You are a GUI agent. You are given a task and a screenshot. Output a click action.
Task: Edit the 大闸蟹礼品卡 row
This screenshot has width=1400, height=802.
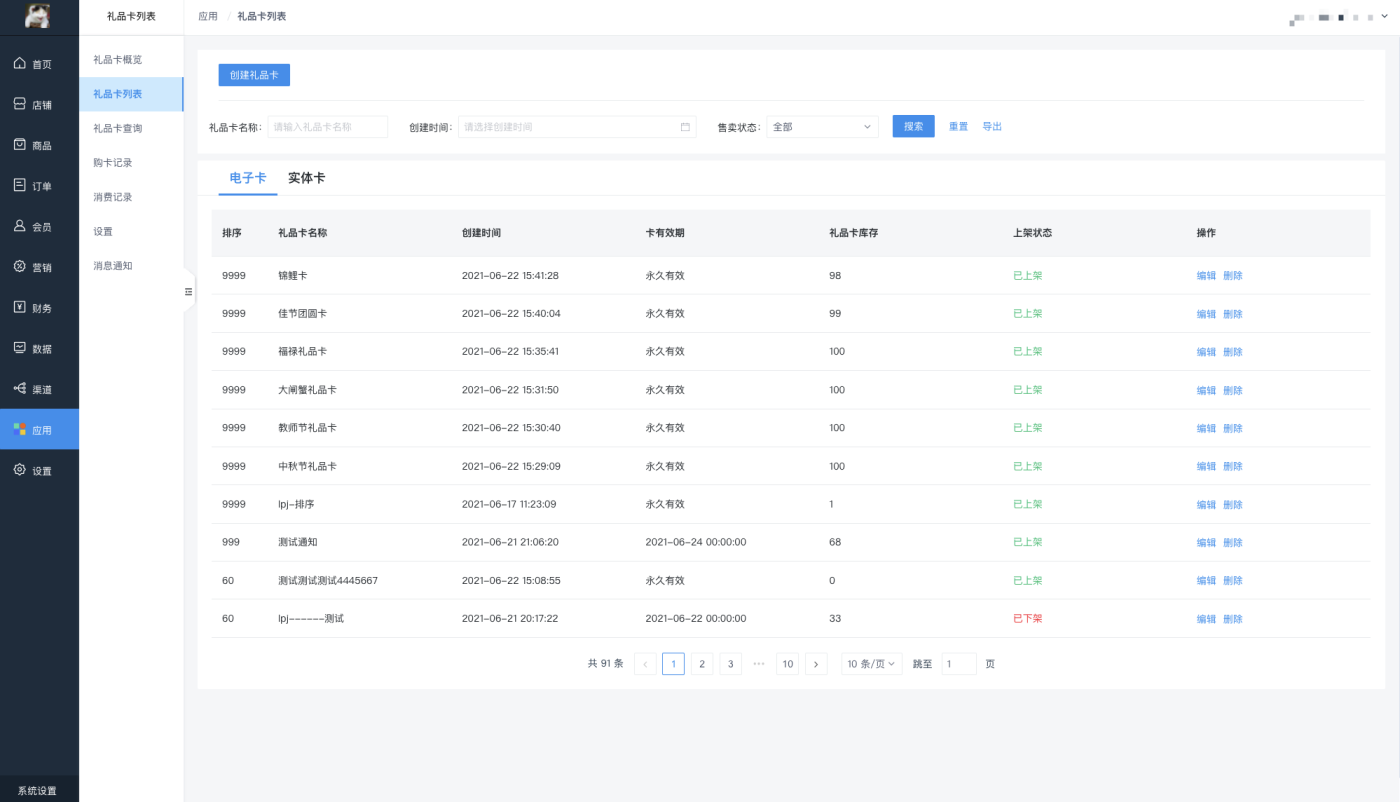point(1207,390)
